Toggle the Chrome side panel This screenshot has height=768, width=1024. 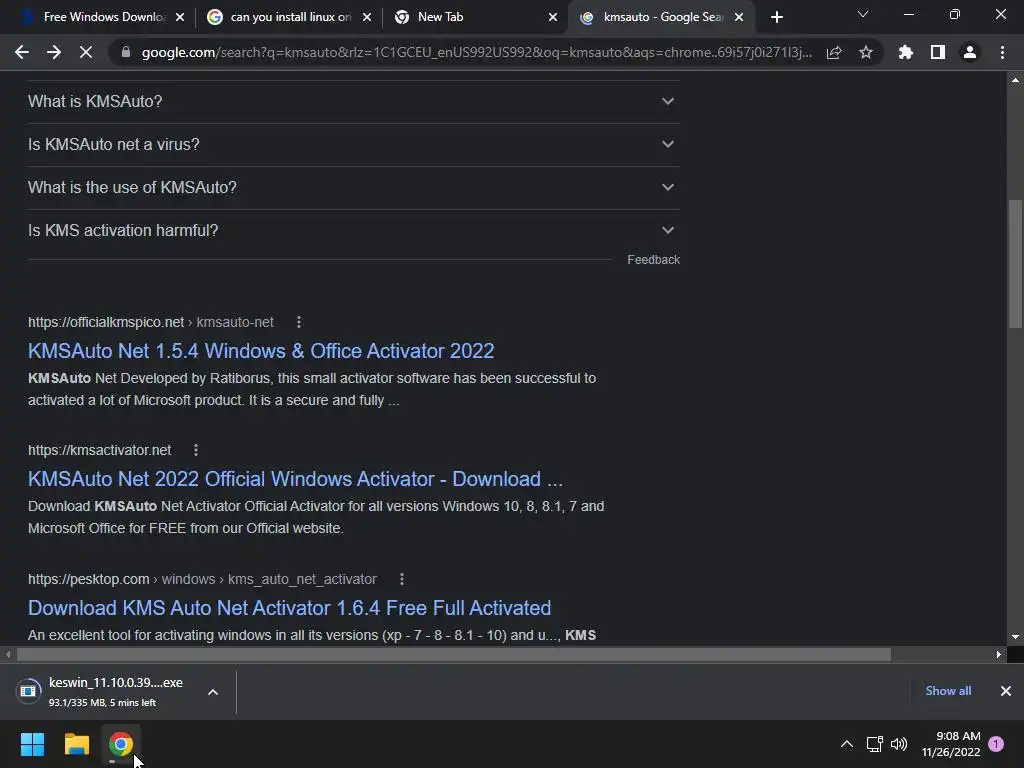click(938, 52)
